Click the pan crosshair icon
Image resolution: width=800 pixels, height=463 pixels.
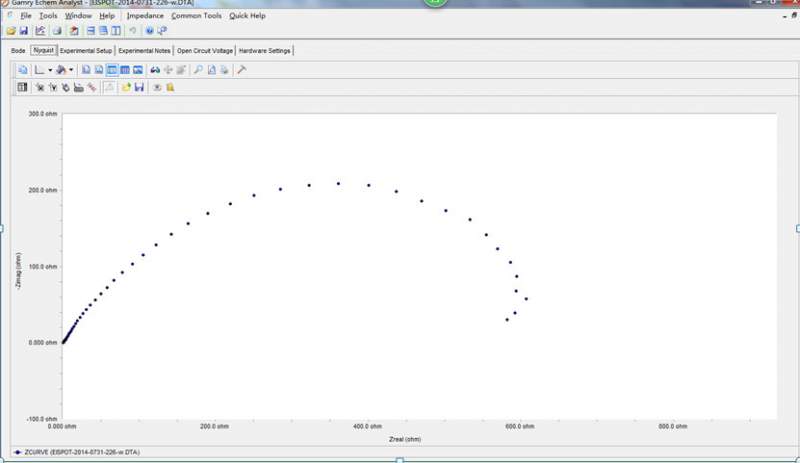pyautogui.click(x=168, y=70)
